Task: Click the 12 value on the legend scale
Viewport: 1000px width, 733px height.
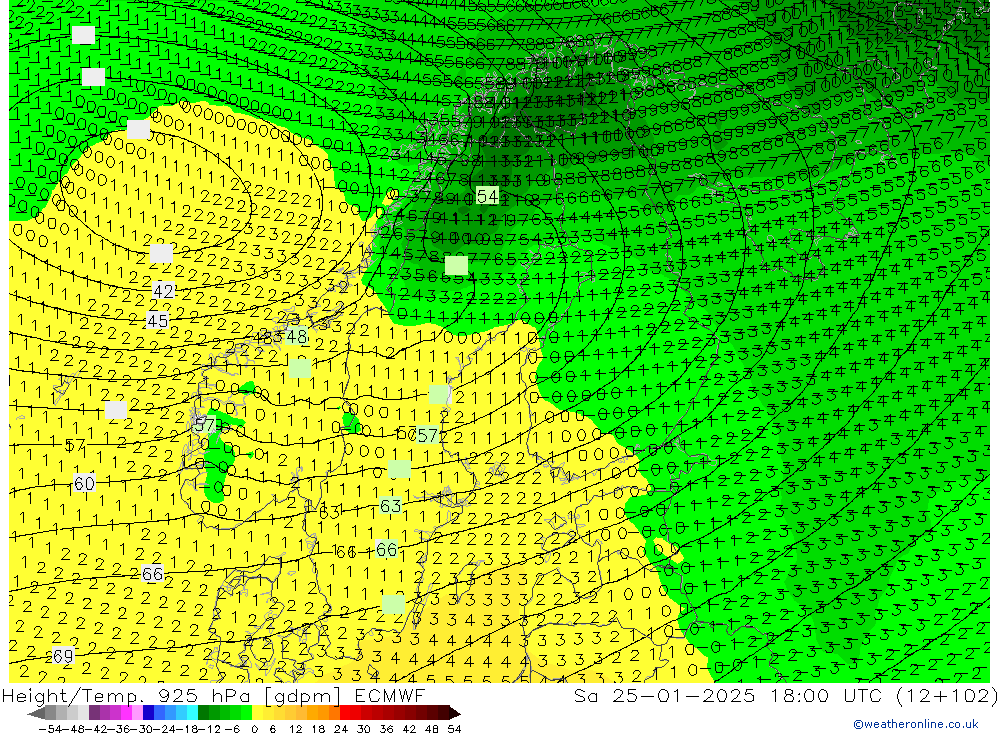Action: click(x=296, y=729)
